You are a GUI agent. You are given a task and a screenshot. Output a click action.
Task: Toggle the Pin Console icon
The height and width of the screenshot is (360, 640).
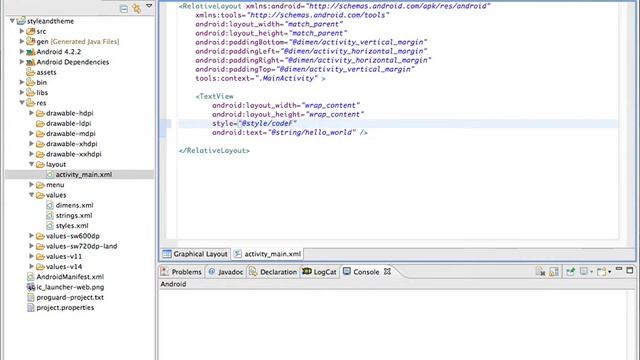tap(571, 271)
